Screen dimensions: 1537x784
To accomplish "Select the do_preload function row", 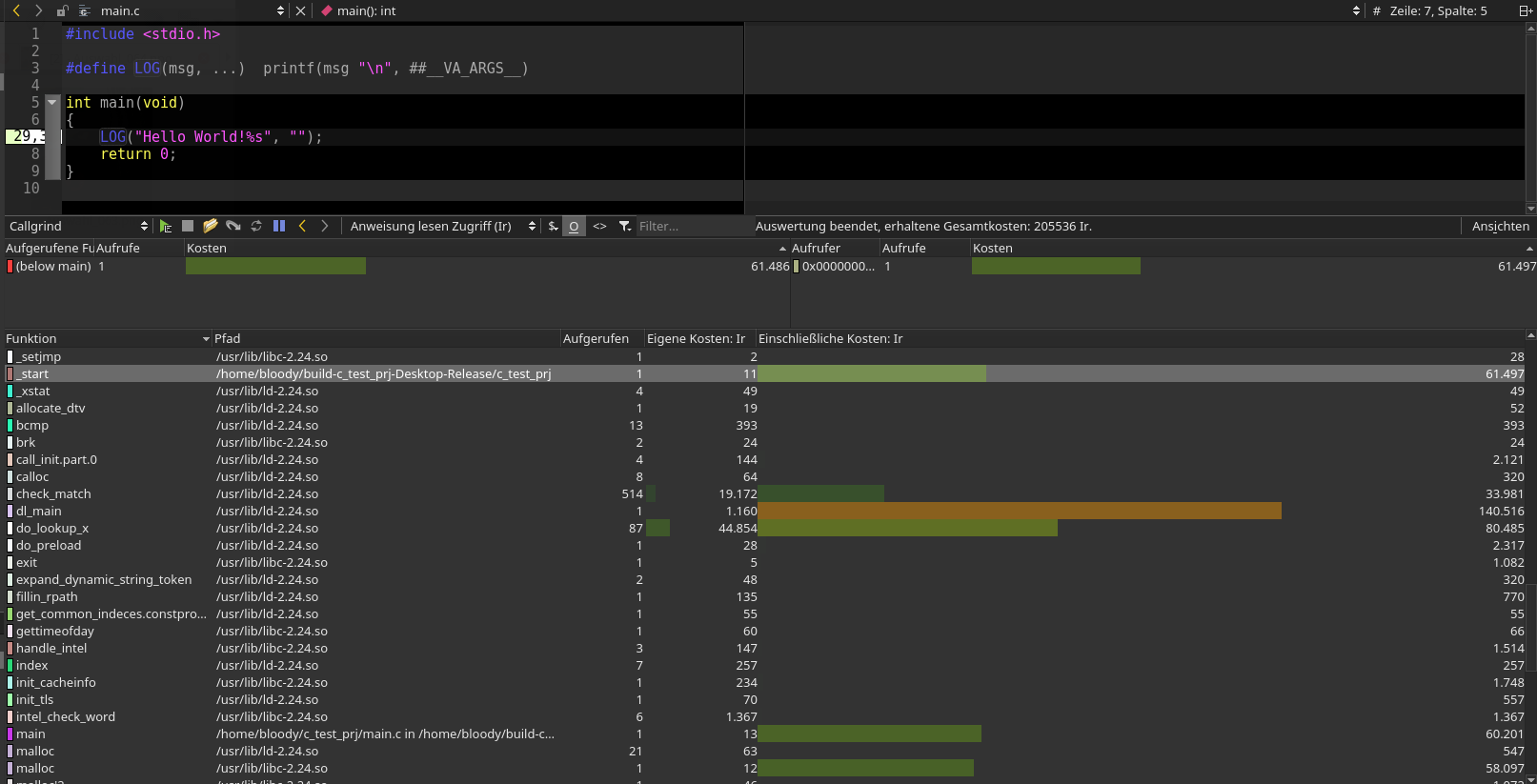I will coord(764,545).
